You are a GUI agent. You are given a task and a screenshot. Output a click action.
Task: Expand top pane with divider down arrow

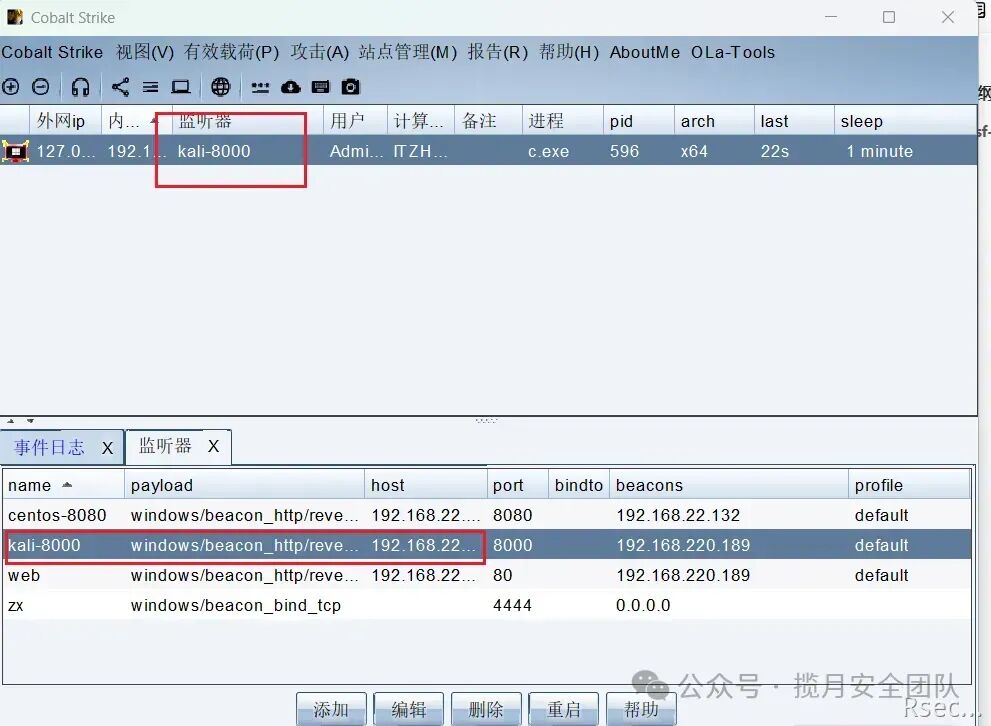pyautogui.click(x=30, y=420)
